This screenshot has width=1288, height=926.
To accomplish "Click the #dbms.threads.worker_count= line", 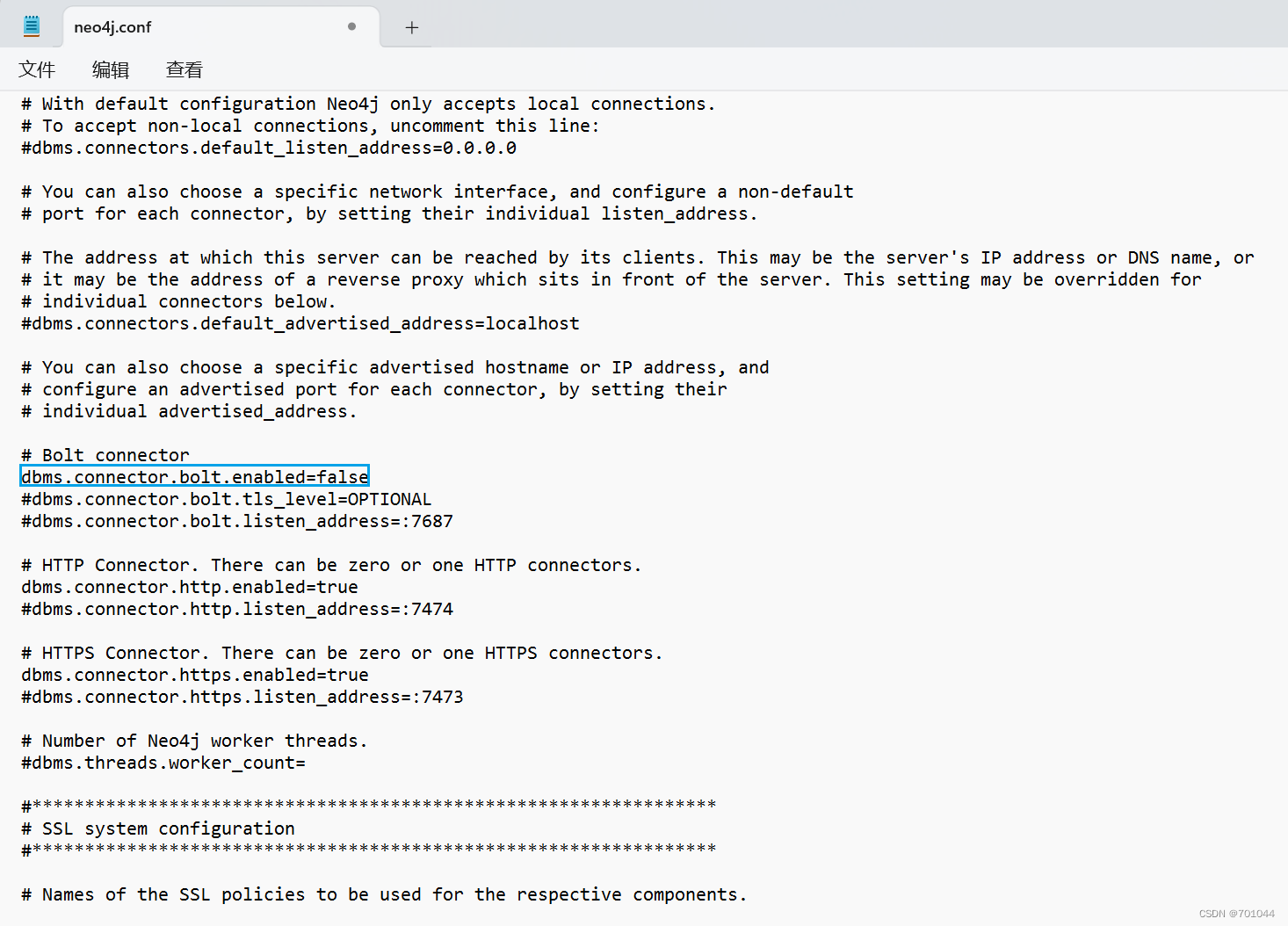I will (x=163, y=763).
